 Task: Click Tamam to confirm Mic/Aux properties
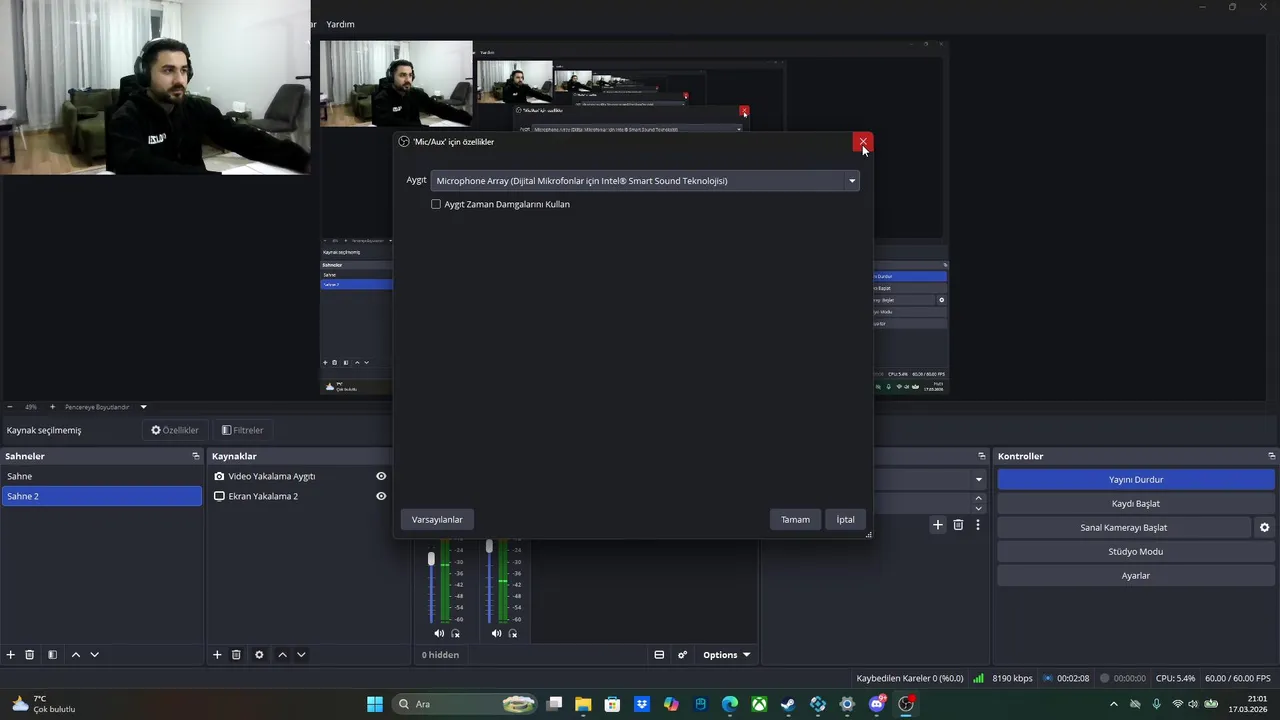[x=795, y=519]
